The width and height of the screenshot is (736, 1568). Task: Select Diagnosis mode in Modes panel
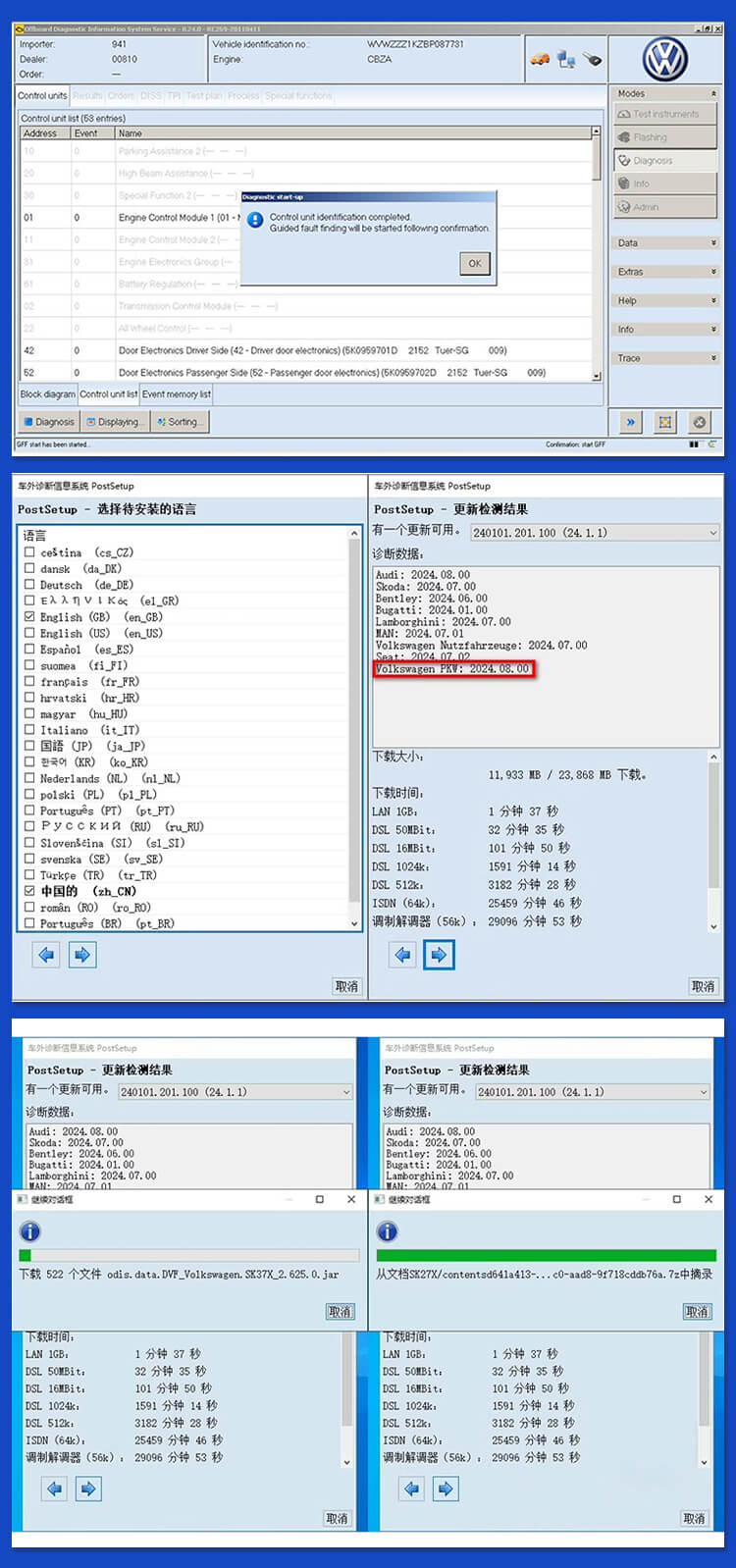(665, 160)
